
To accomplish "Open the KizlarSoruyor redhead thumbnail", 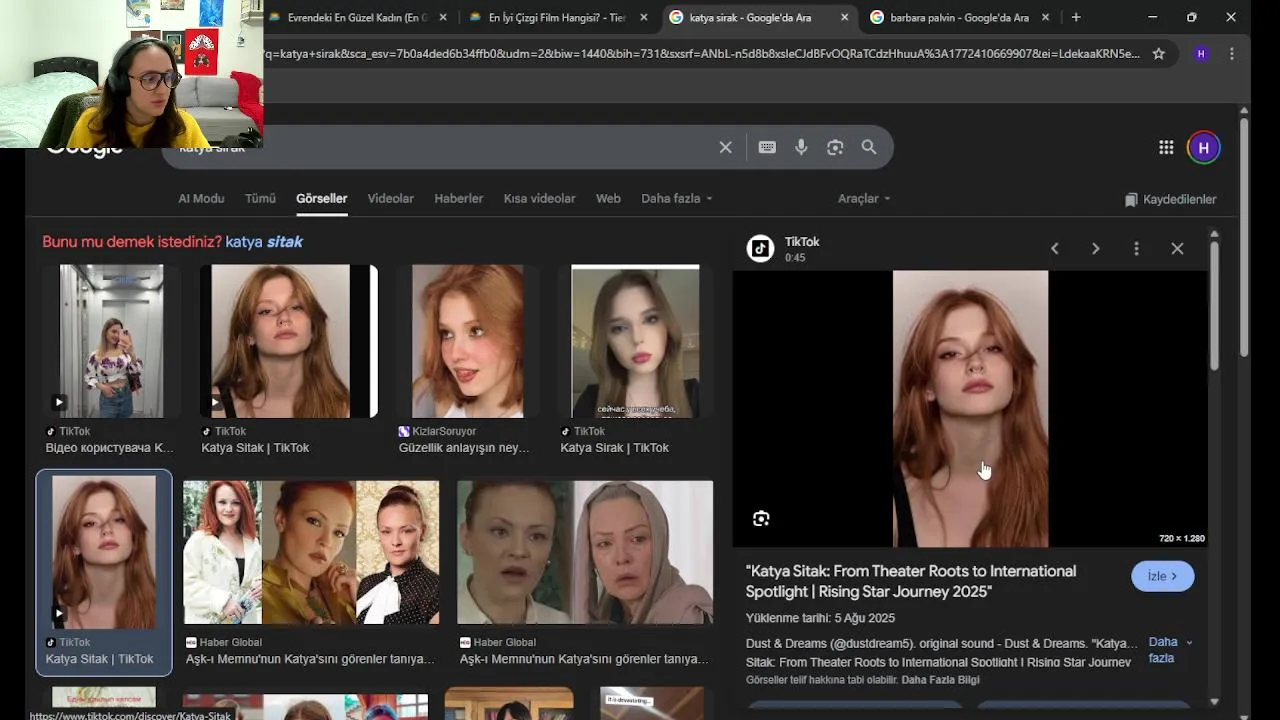I will [467, 341].
